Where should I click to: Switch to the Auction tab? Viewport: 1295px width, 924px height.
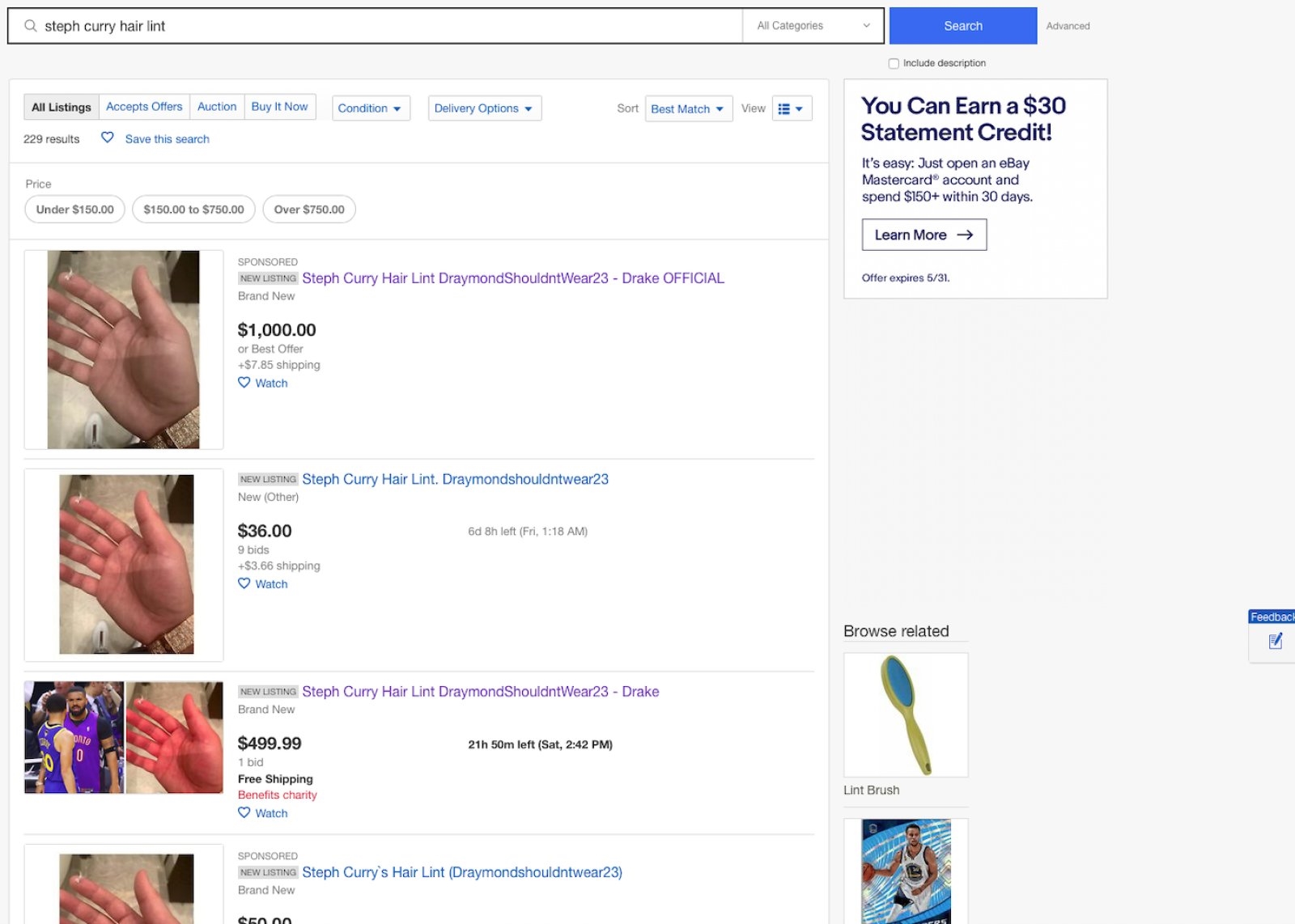[217, 107]
